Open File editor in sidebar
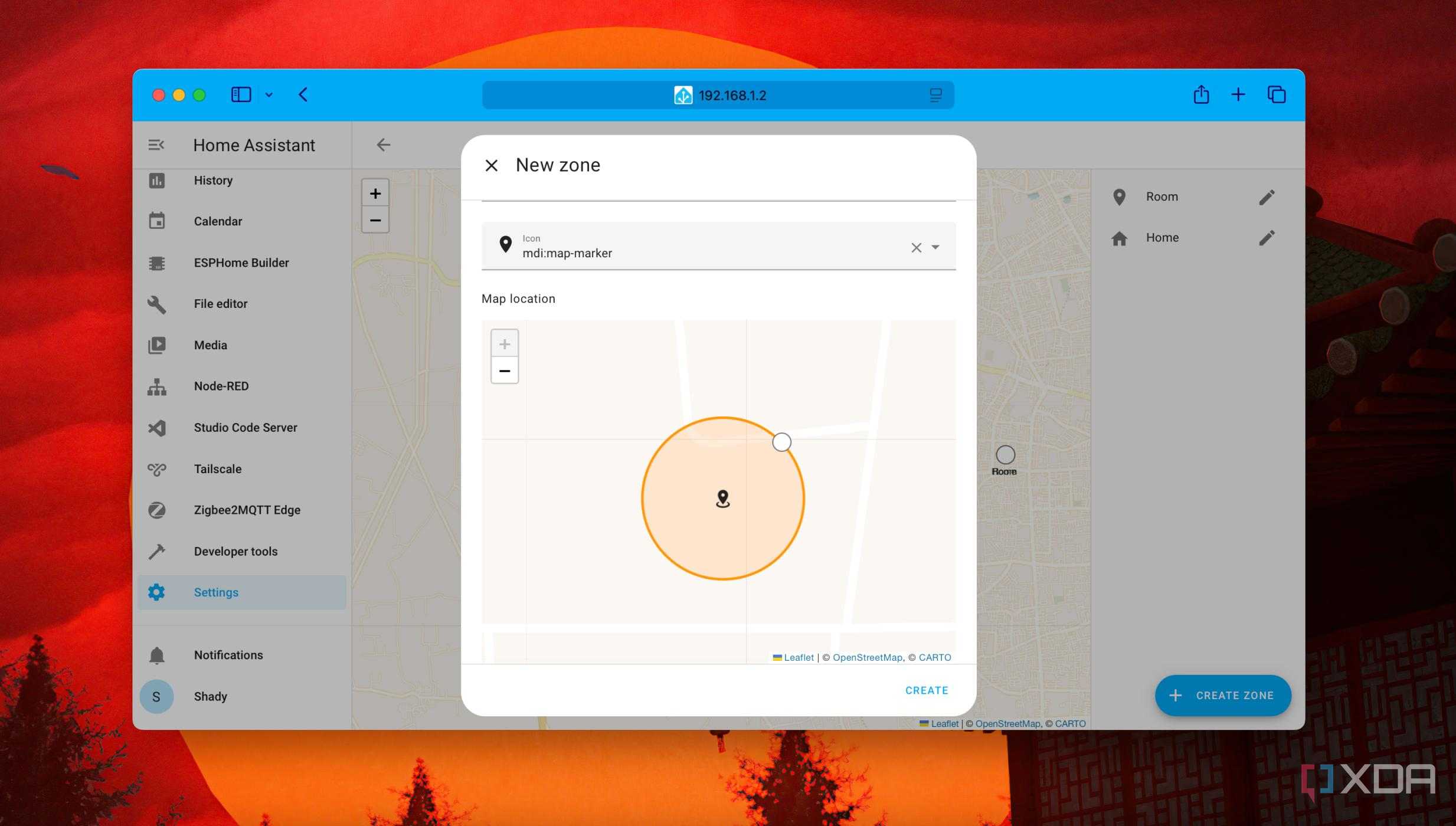This screenshot has width=1456, height=826. (x=242, y=304)
